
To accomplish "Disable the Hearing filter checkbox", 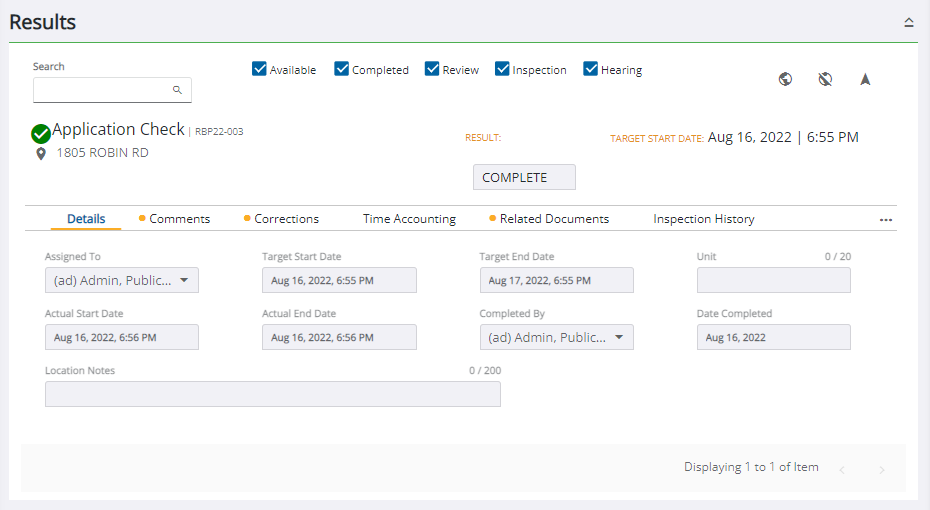I will pos(591,69).
